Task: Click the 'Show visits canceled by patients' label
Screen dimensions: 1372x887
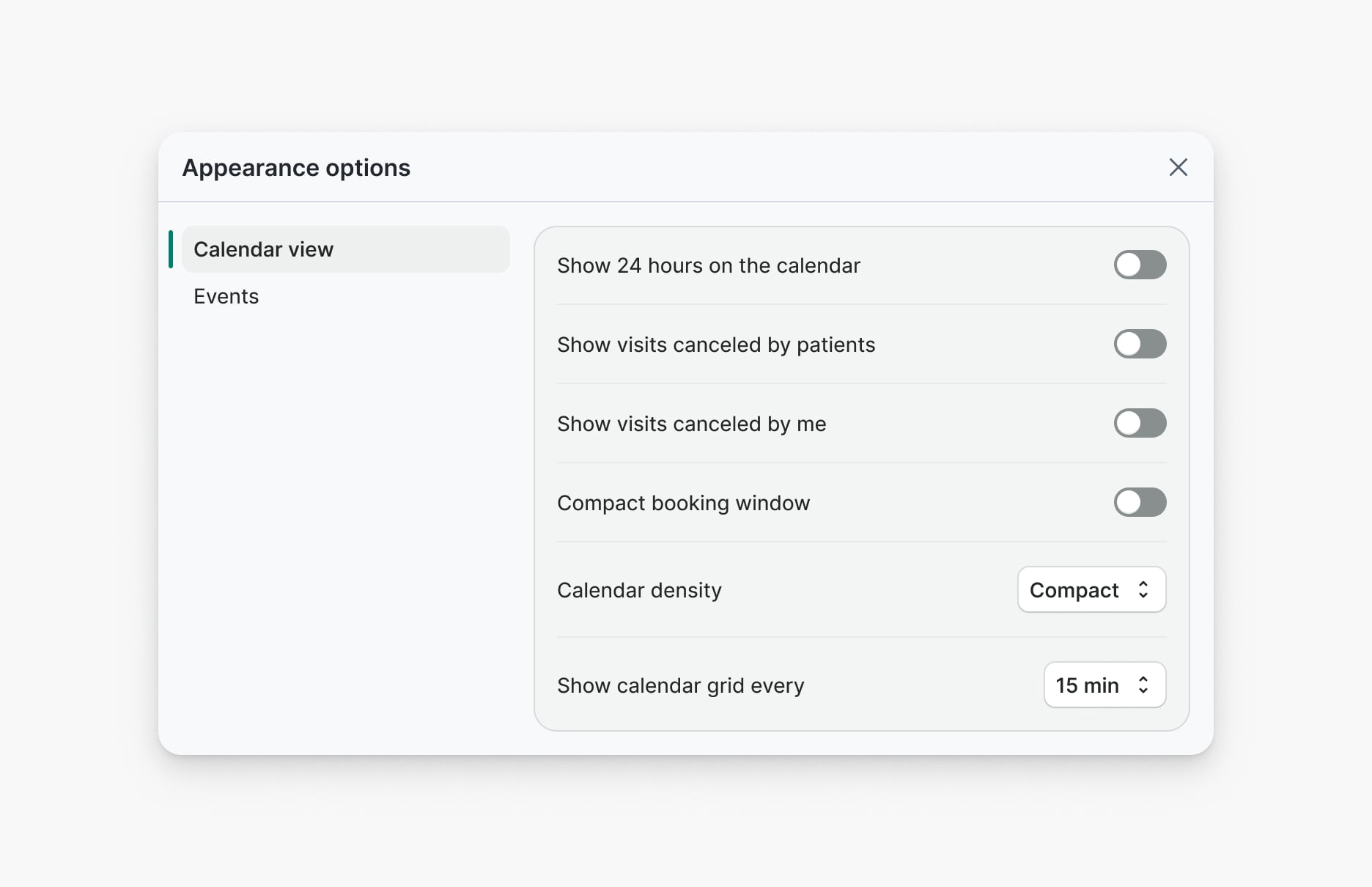Action: [715, 345]
